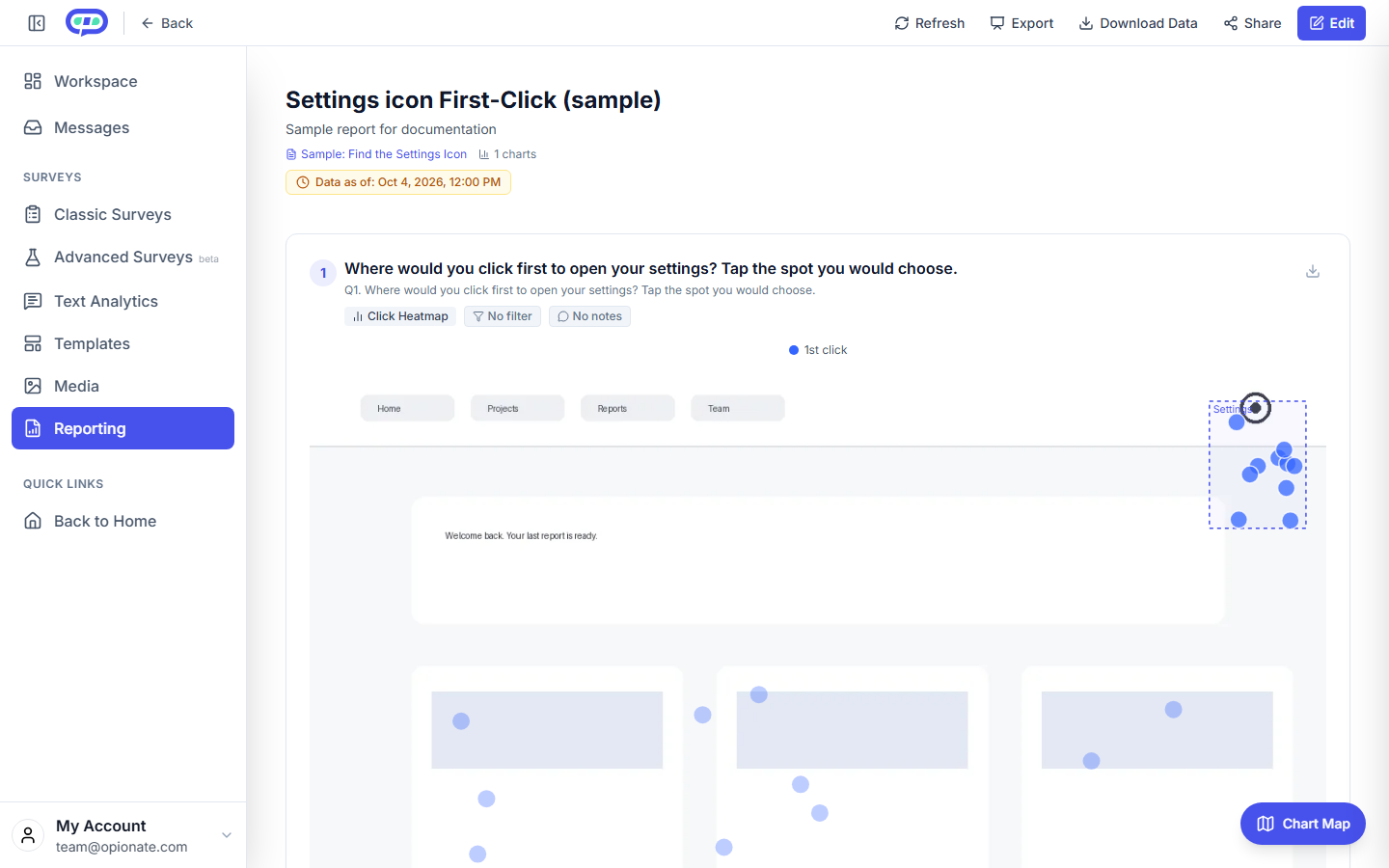Click the Welcome back message text in heatmap
This screenshot has width=1389, height=868.
tap(521, 536)
